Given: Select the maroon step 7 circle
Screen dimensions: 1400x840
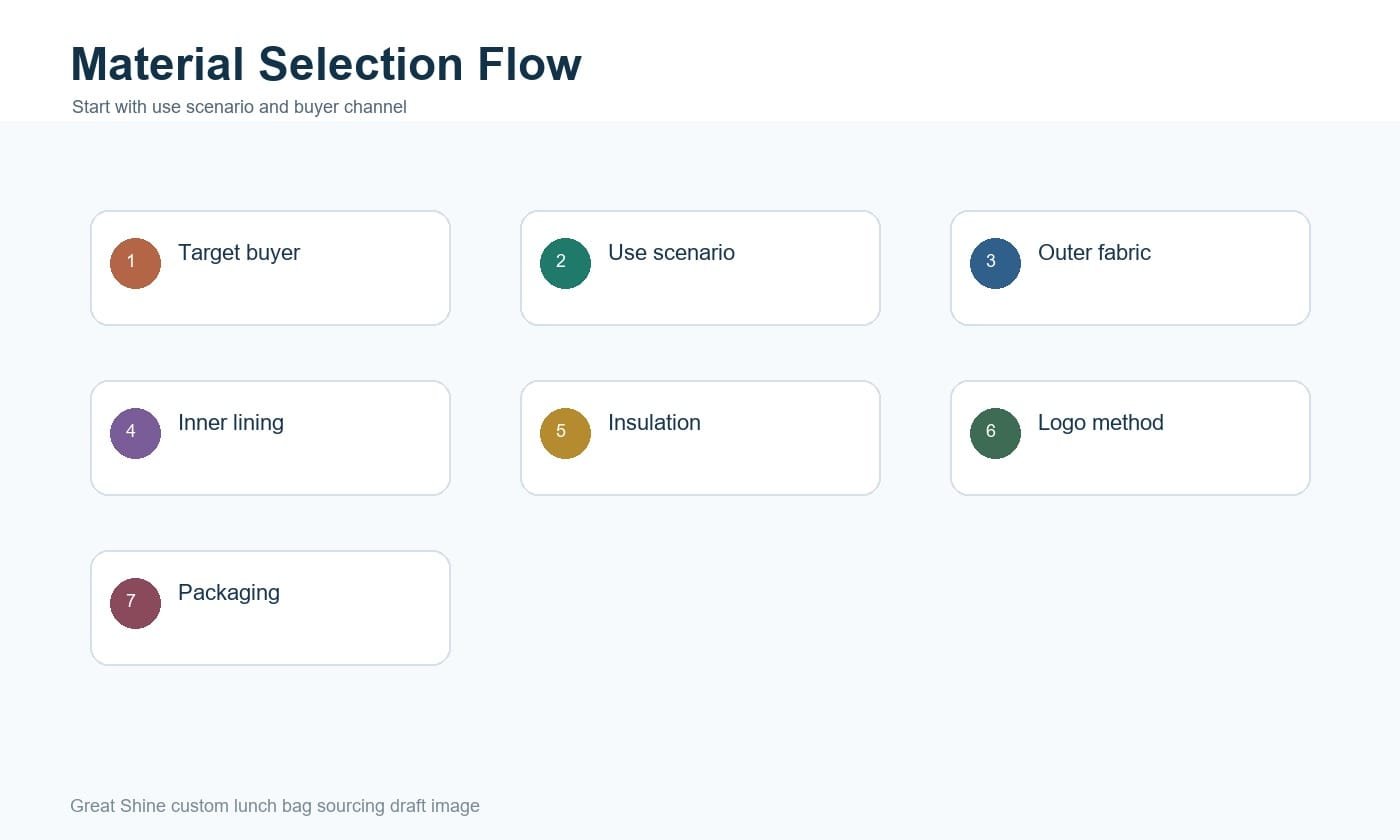Looking at the screenshot, I should point(135,603).
